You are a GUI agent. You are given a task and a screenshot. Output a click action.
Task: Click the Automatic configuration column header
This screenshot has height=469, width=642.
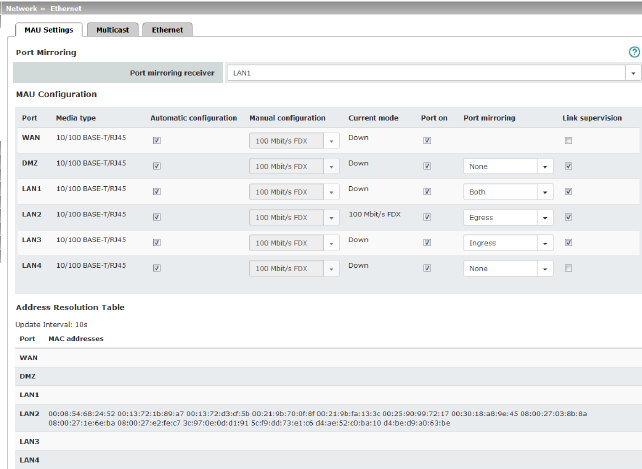[194, 118]
